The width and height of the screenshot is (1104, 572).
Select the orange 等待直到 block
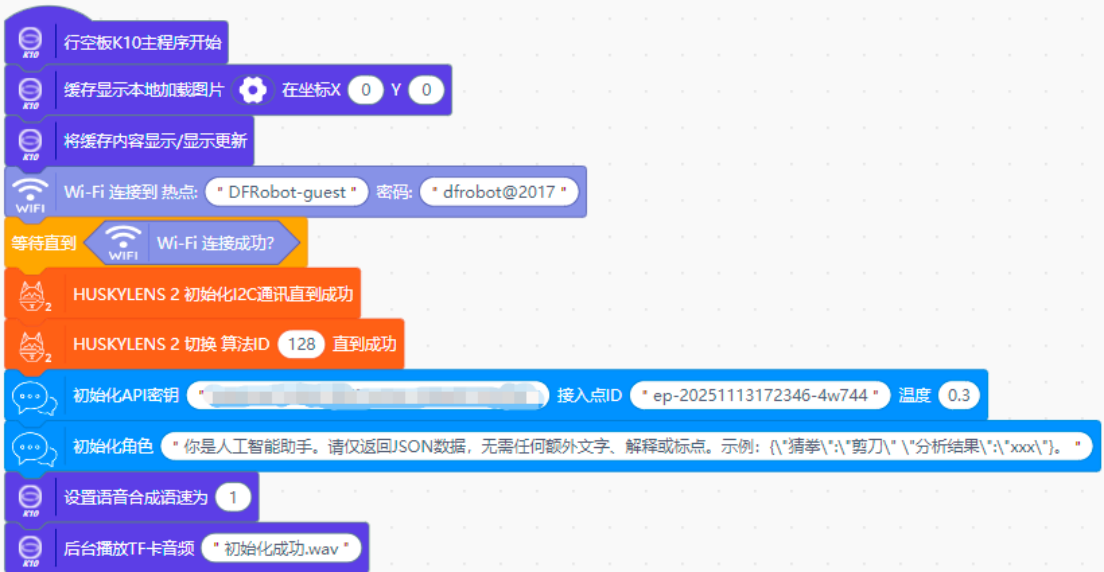click(x=40, y=243)
